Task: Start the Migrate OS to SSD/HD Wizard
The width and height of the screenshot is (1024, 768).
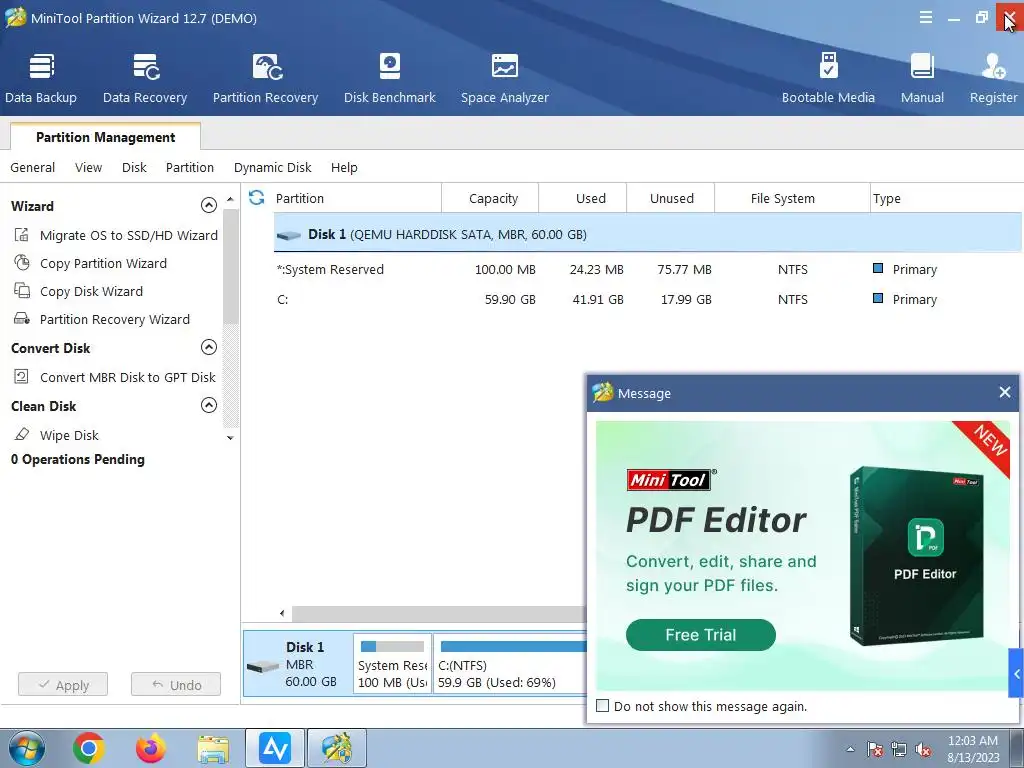Action: click(x=116, y=235)
